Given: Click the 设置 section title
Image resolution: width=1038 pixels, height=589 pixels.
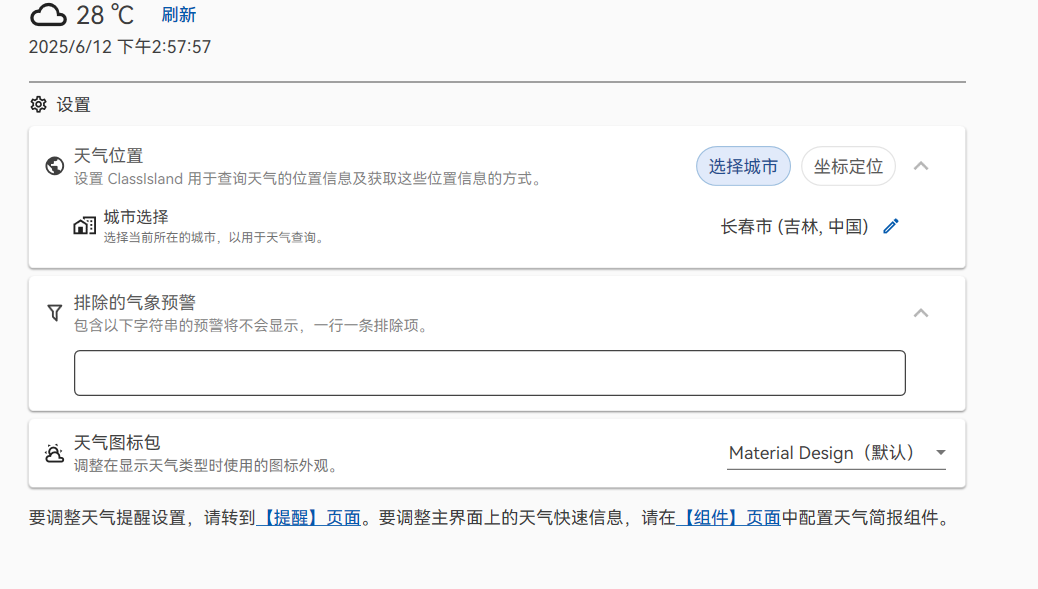Looking at the screenshot, I should [x=73, y=105].
